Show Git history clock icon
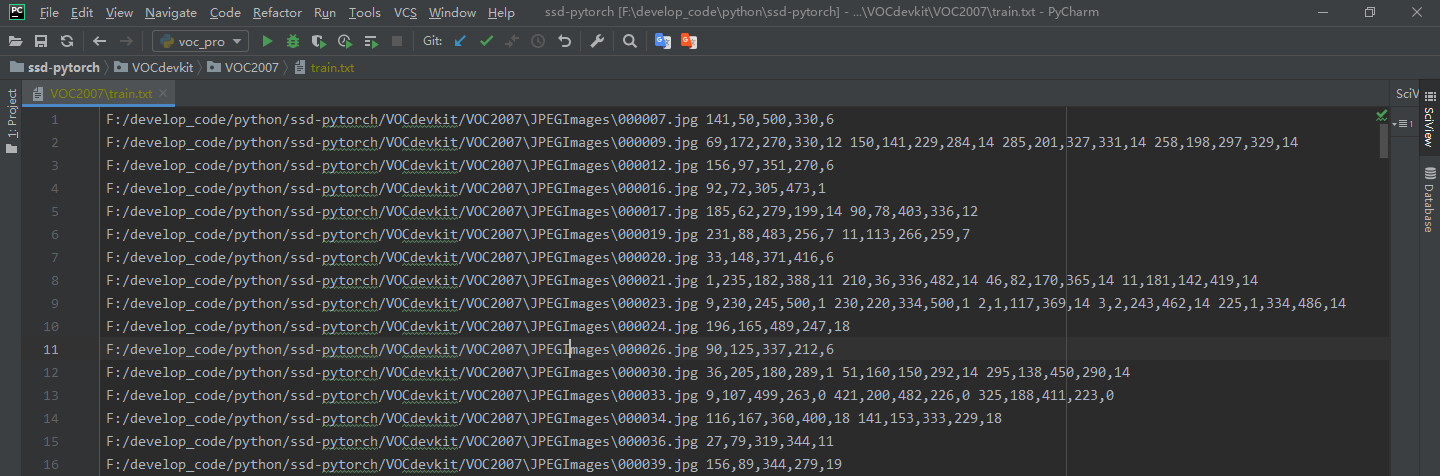Image resolution: width=1440 pixels, height=476 pixels. 538,41
